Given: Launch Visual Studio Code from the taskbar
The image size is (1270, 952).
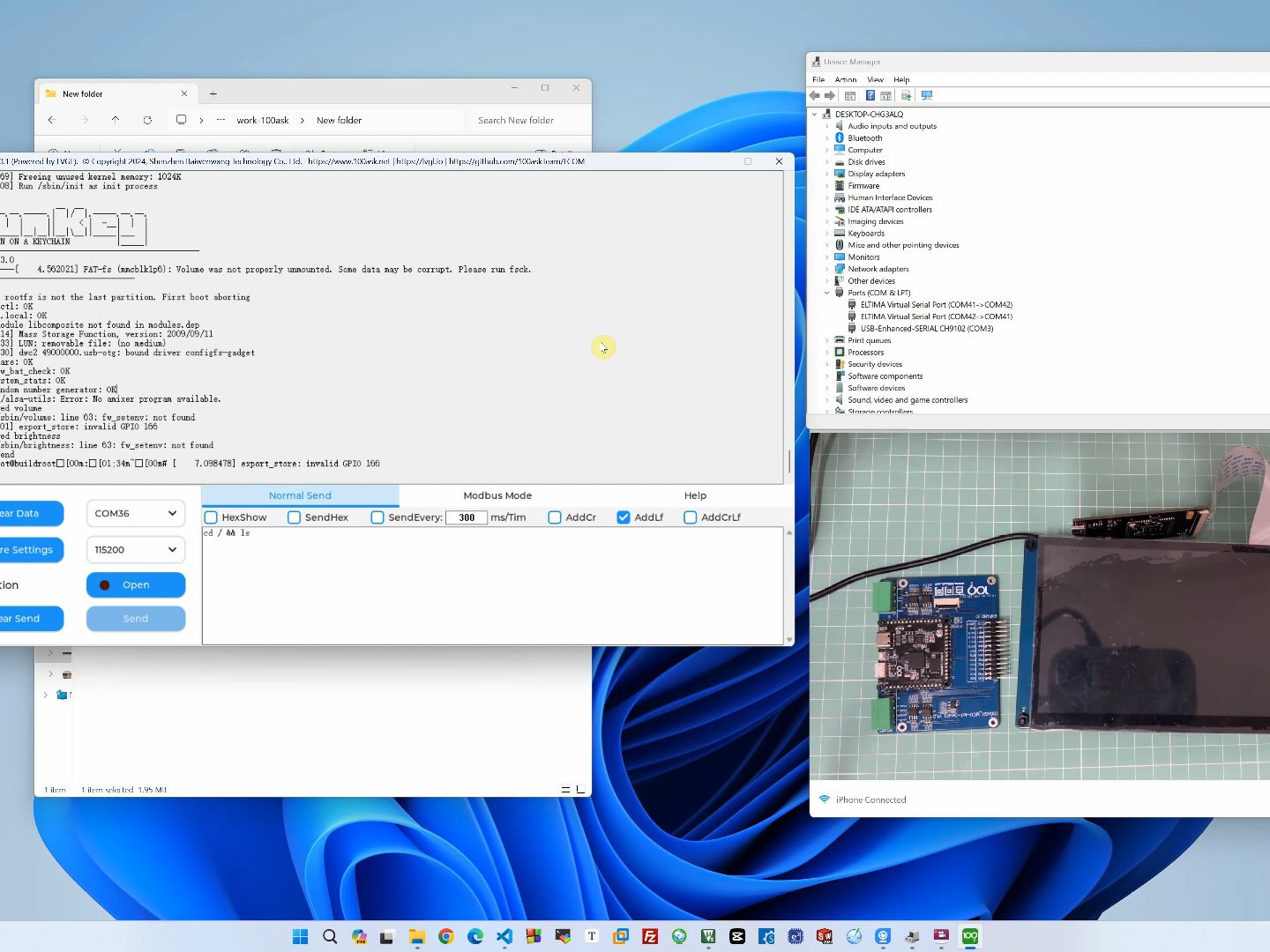Looking at the screenshot, I should click(504, 936).
